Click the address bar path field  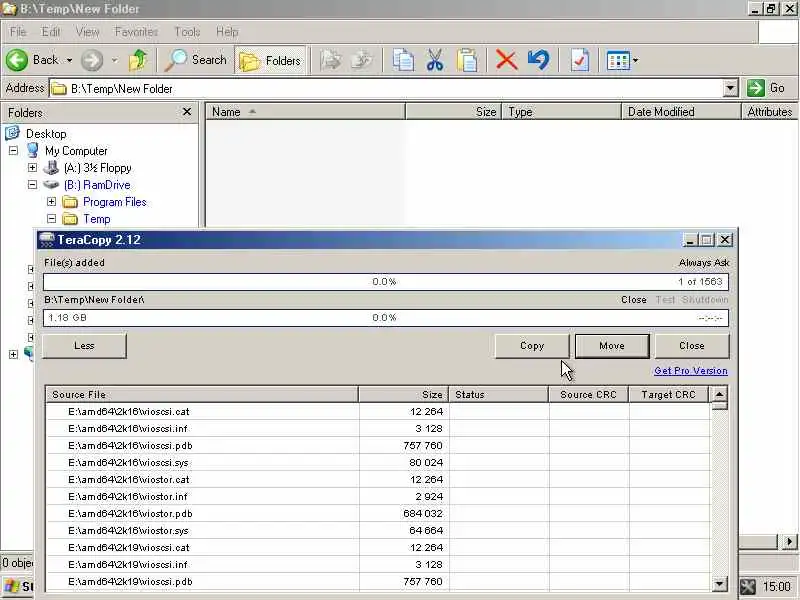point(386,88)
